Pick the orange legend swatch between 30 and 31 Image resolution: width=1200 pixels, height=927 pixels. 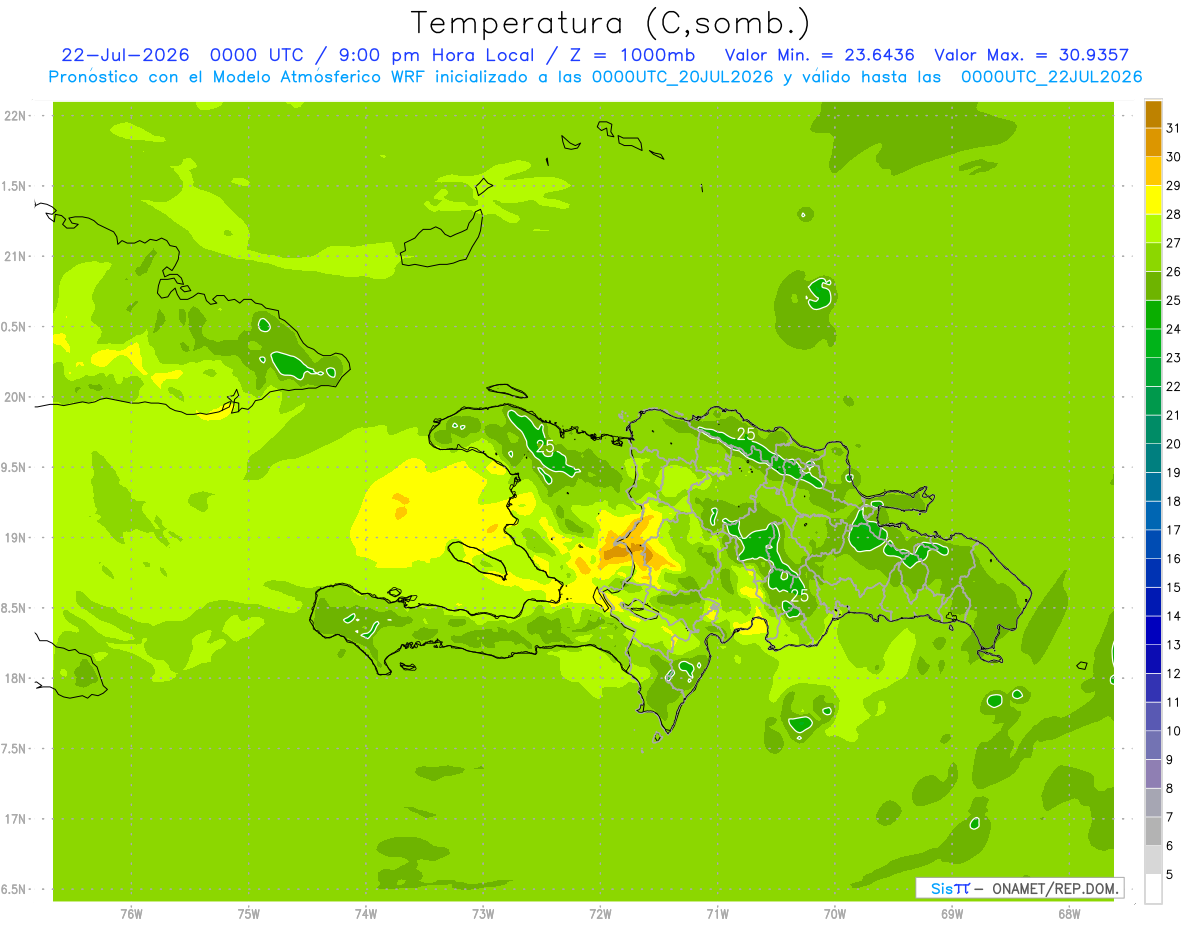point(1153,143)
